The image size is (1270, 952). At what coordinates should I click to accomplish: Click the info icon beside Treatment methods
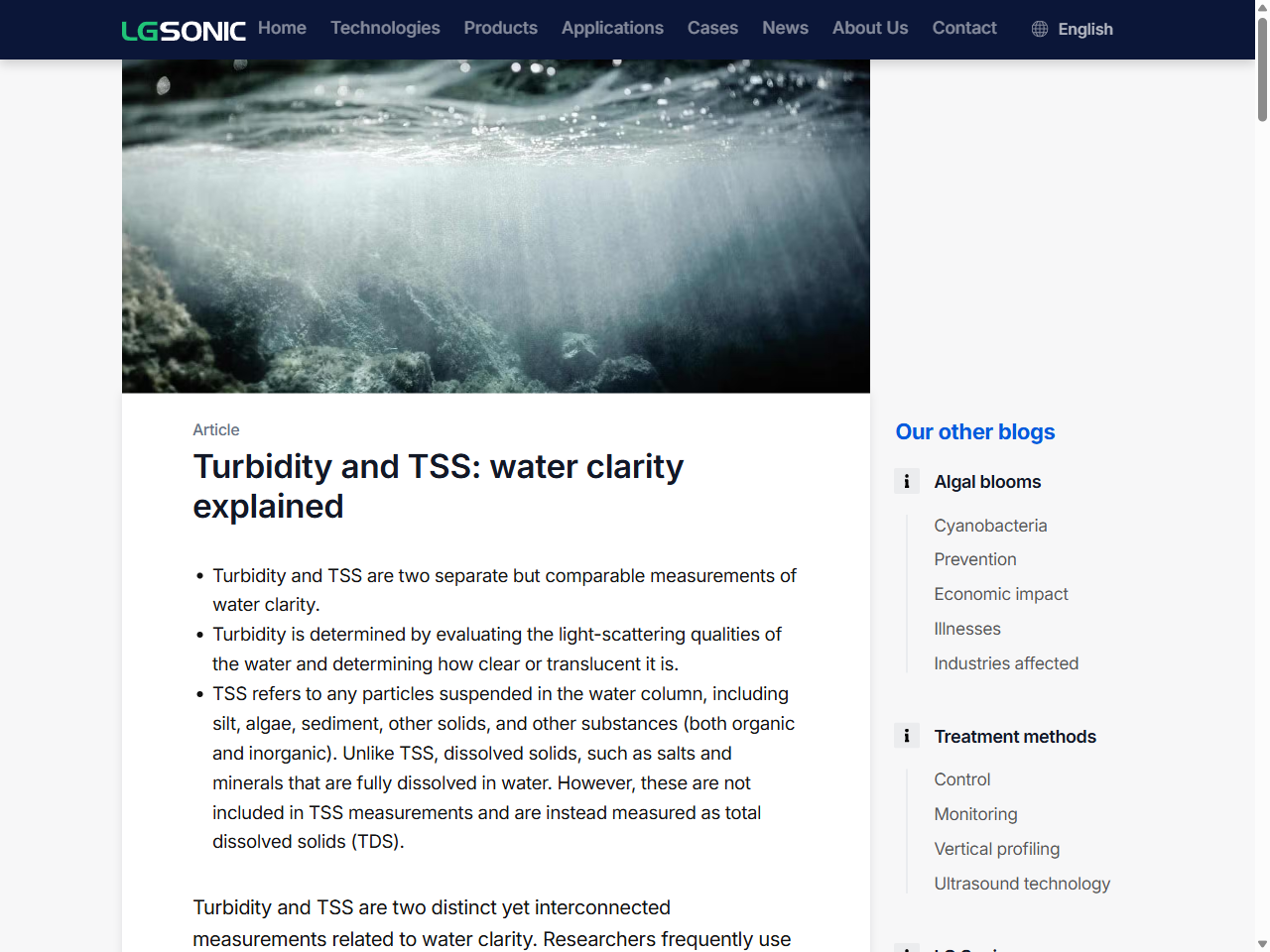pos(906,736)
